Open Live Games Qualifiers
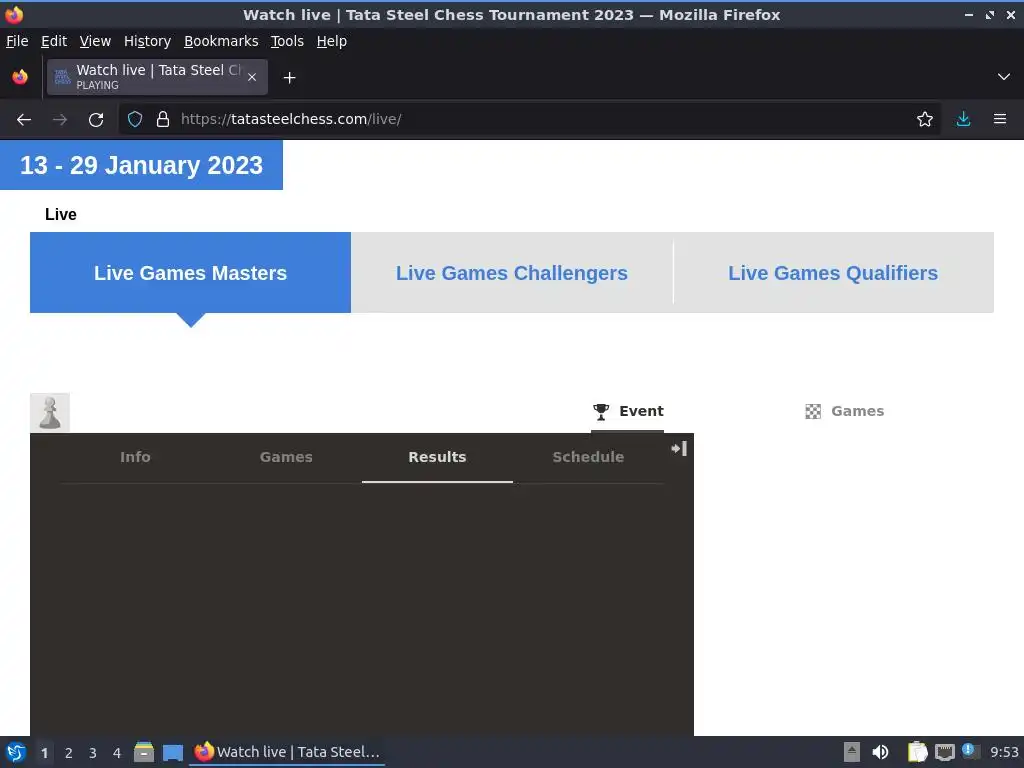The image size is (1024, 768). coord(833,272)
